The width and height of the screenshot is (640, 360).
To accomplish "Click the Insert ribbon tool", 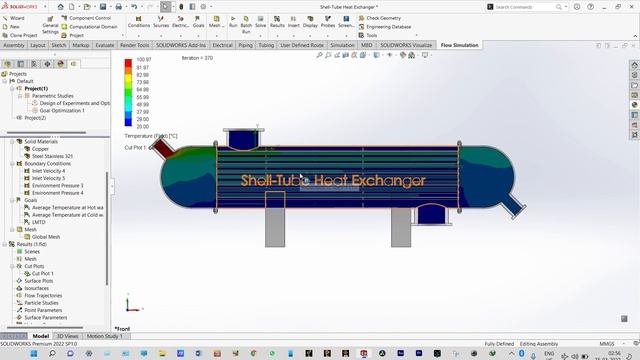I will pyautogui.click(x=293, y=22).
